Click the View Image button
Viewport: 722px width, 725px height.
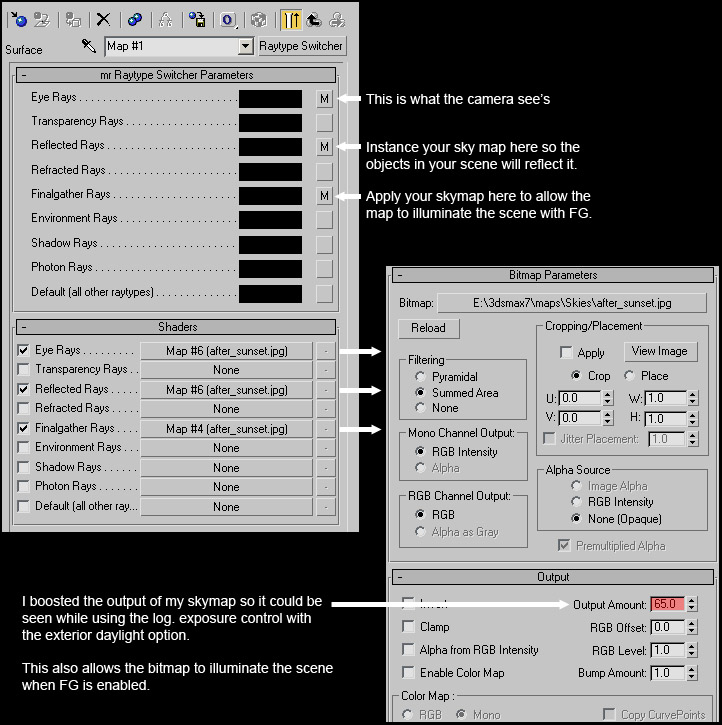tap(660, 351)
